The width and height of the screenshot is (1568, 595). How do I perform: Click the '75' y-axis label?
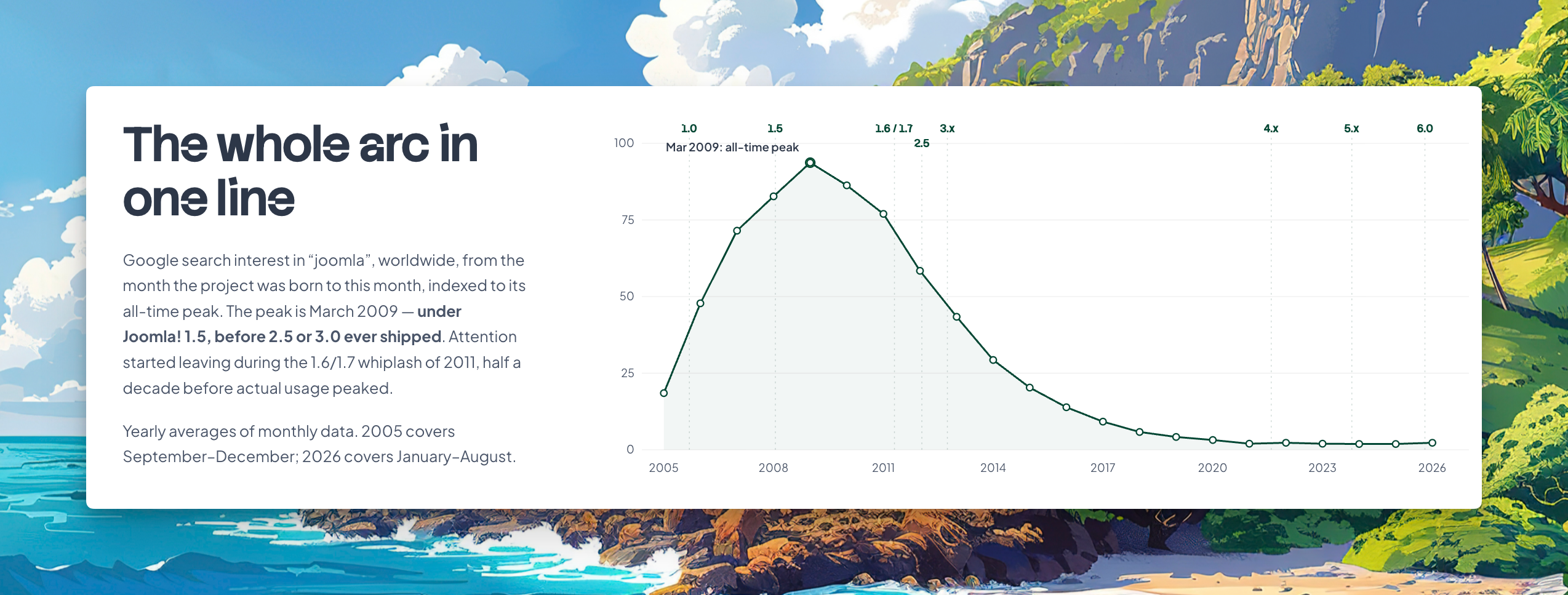click(627, 220)
